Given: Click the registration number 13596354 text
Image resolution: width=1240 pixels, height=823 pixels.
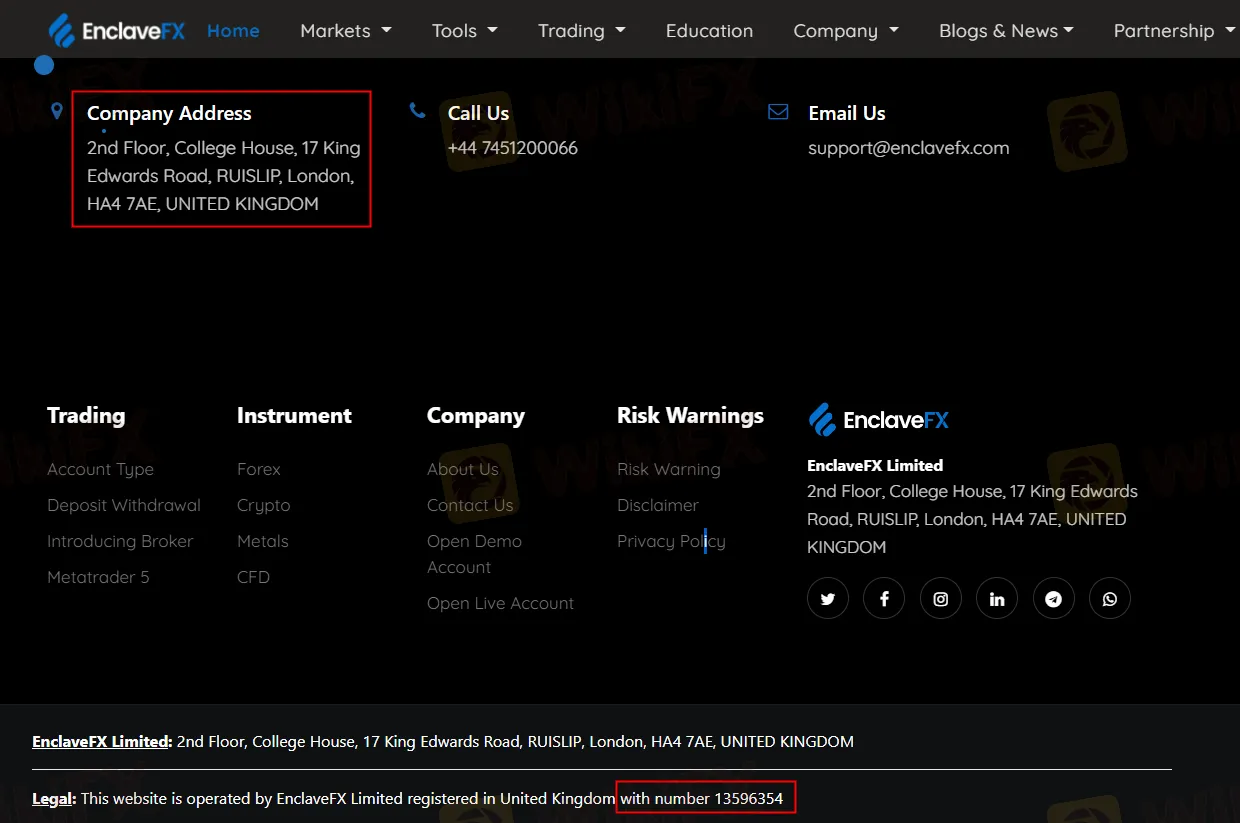Looking at the screenshot, I should click(748, 798).
